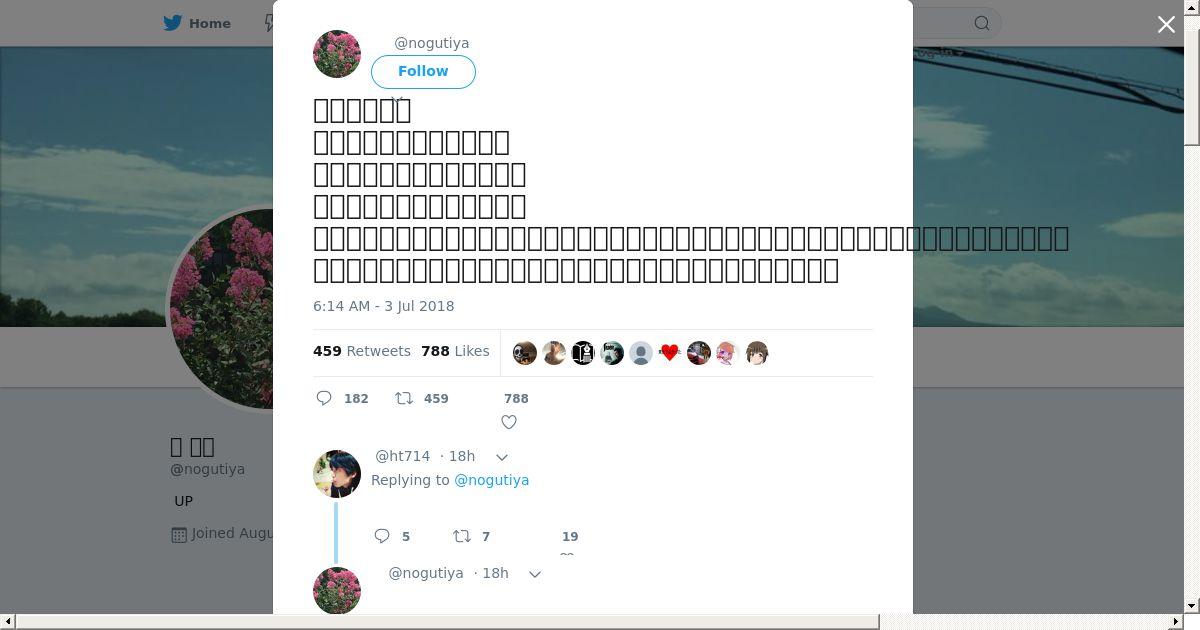Click the horizontal scrollbar at the bottom
Viewport: 1200px width, 630px height.
447,621
